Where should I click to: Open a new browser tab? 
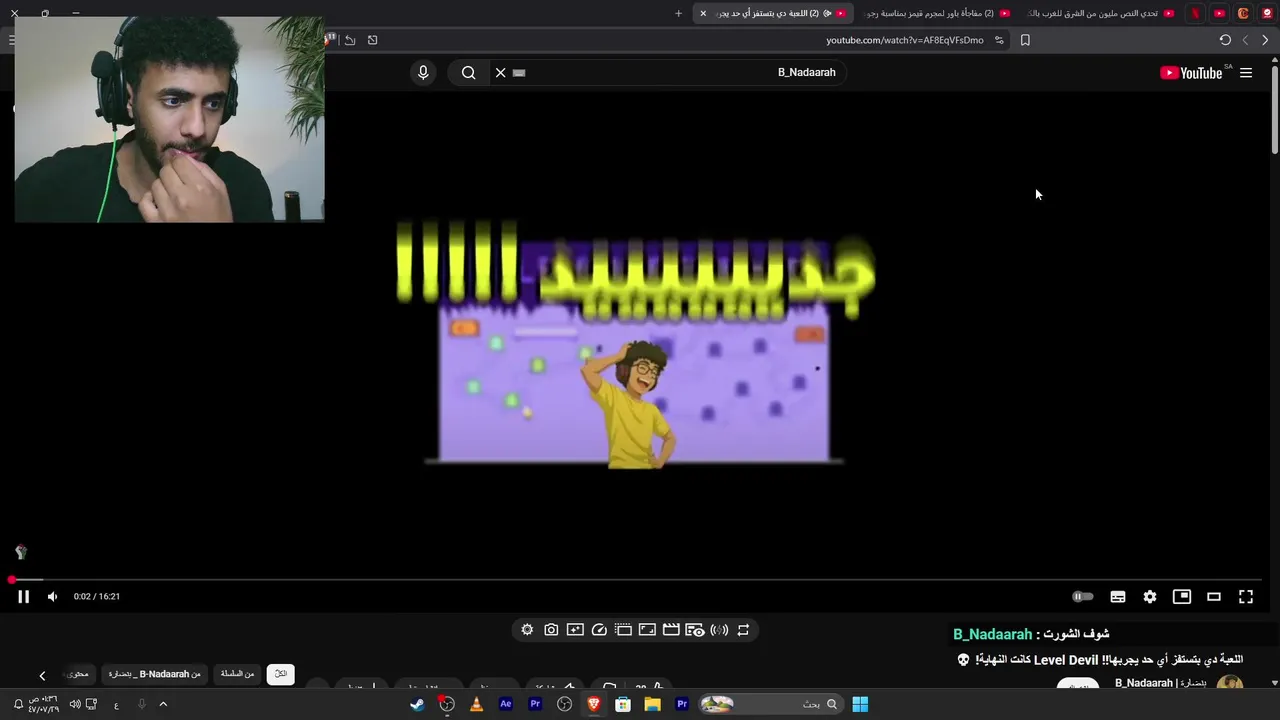click(x=678, y=13)
